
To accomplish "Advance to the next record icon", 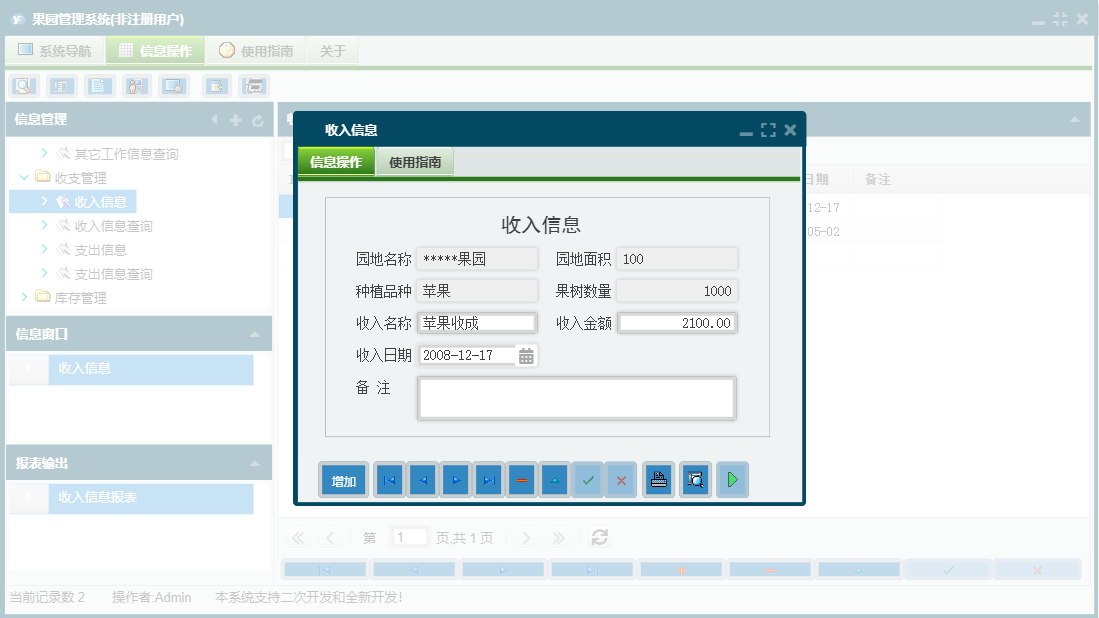I will tap(455, 480).
